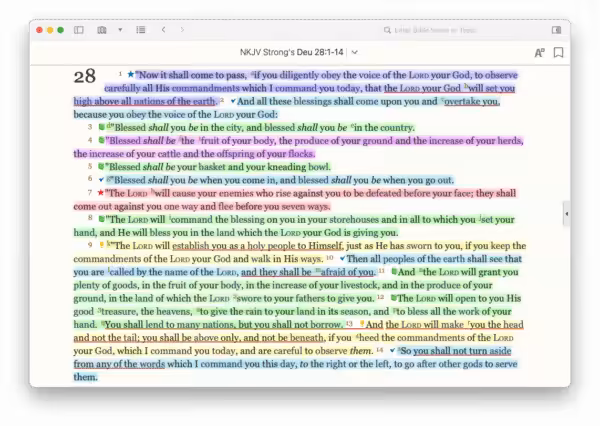
Task: Click the blue checkmark on verse 6
Action: coord(101,180)
